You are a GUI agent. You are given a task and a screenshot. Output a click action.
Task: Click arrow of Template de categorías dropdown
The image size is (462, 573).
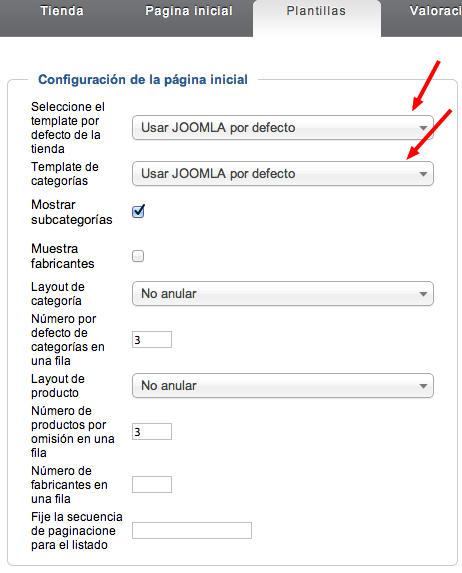click(x=423, y=174)
